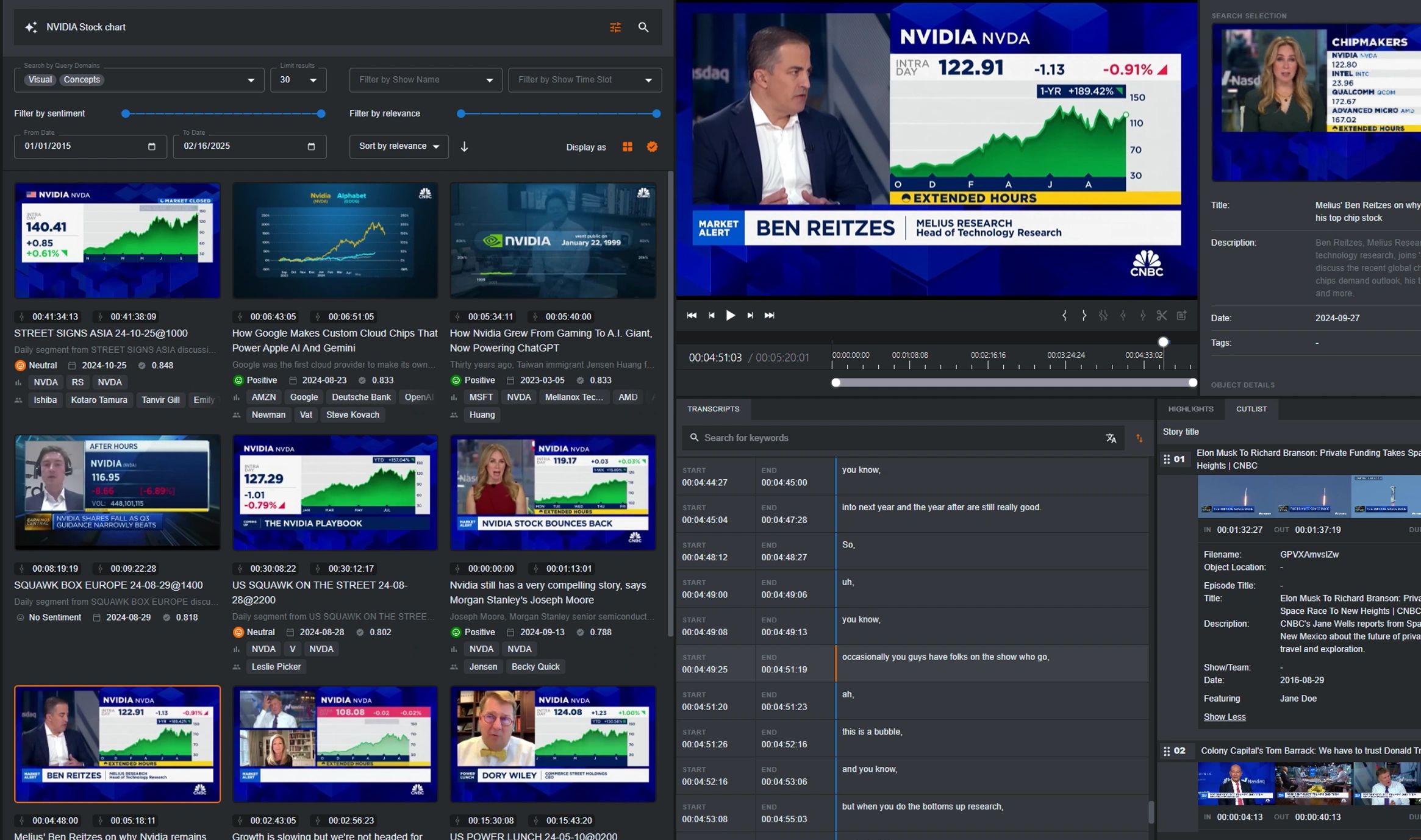Click the add-to-cutlist icon
This screenshot has width=1421, height=840.
click(1181, 315)
